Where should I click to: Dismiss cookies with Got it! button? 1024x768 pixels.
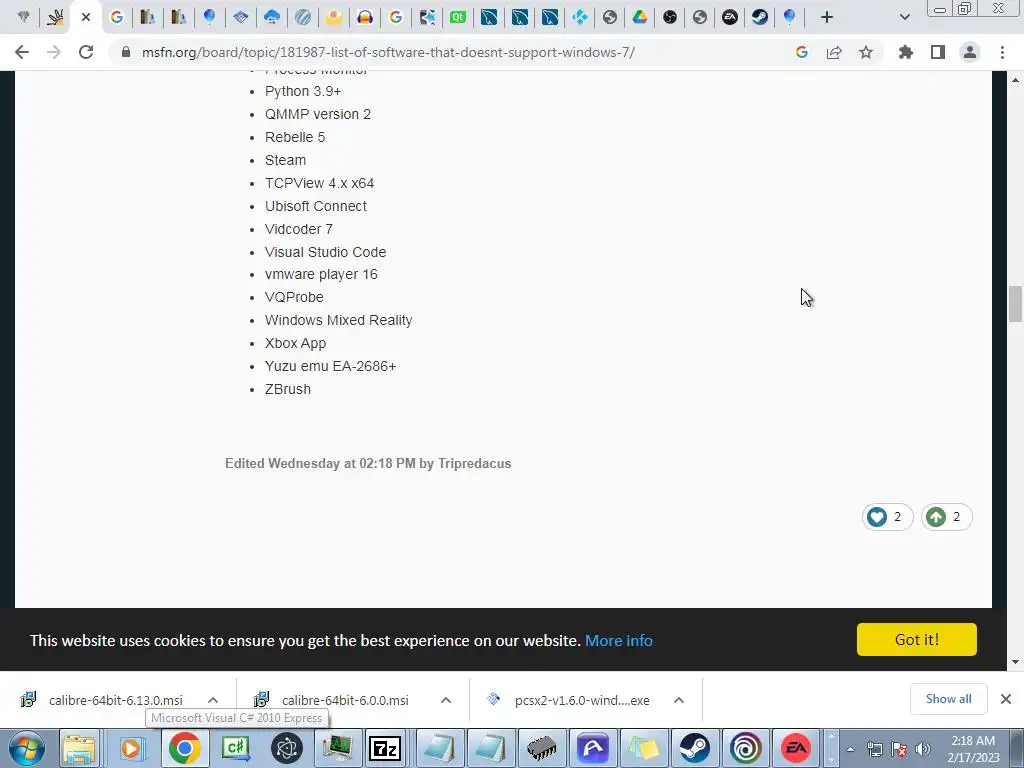916,639
